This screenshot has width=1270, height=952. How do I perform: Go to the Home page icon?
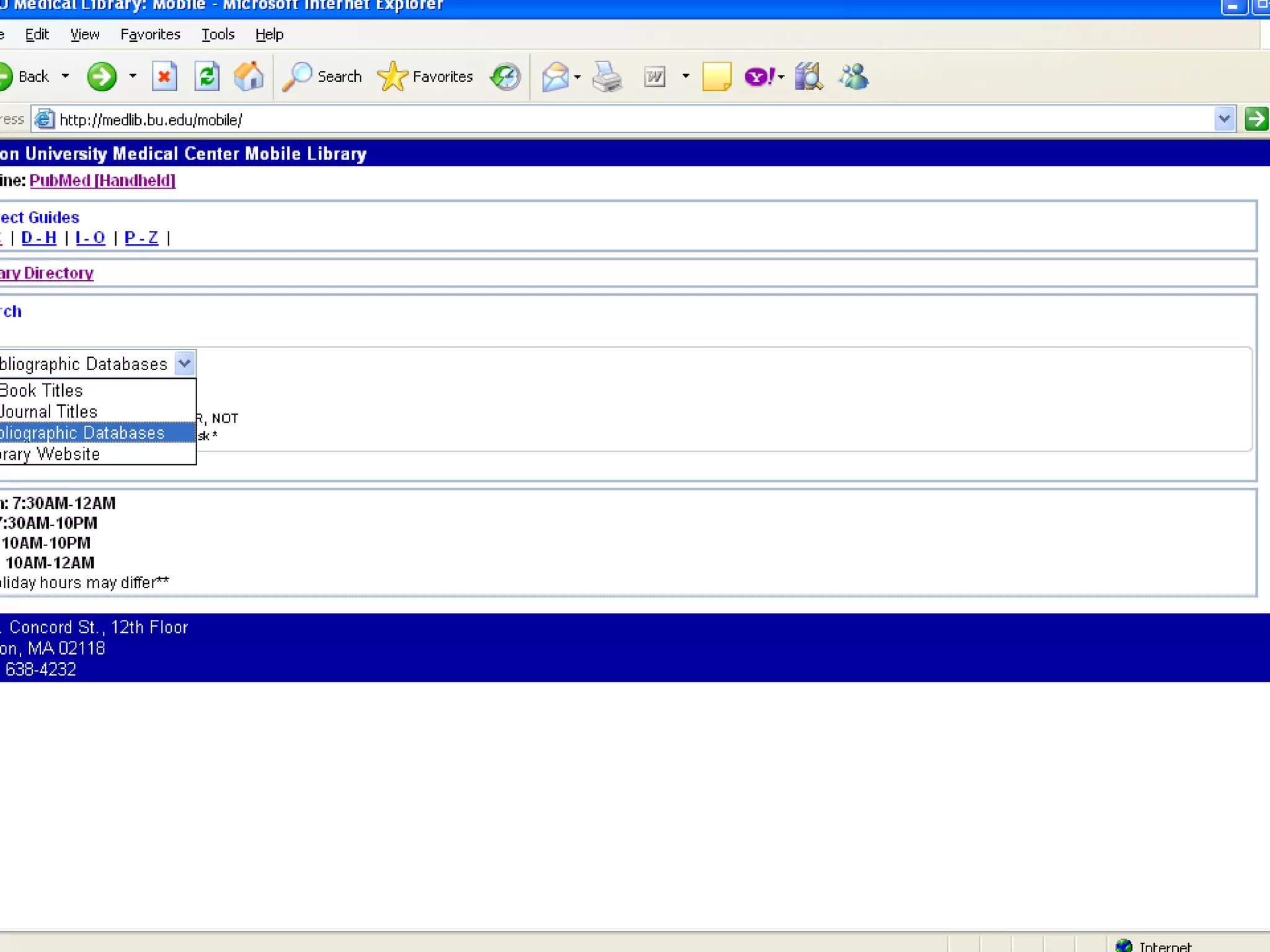click(x=249, y=77)
